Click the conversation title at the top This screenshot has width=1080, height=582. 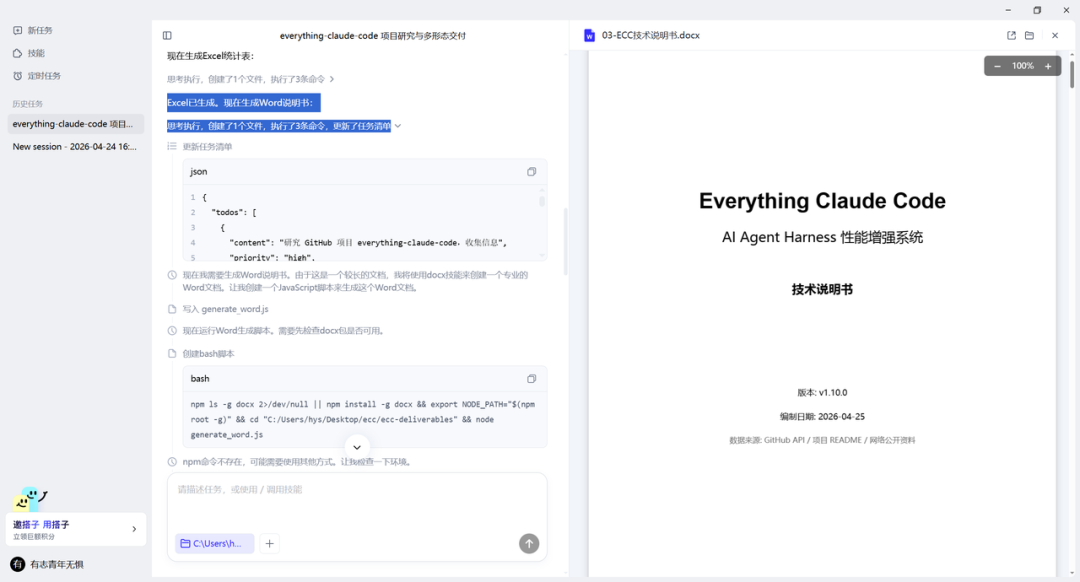coord(373,36)
